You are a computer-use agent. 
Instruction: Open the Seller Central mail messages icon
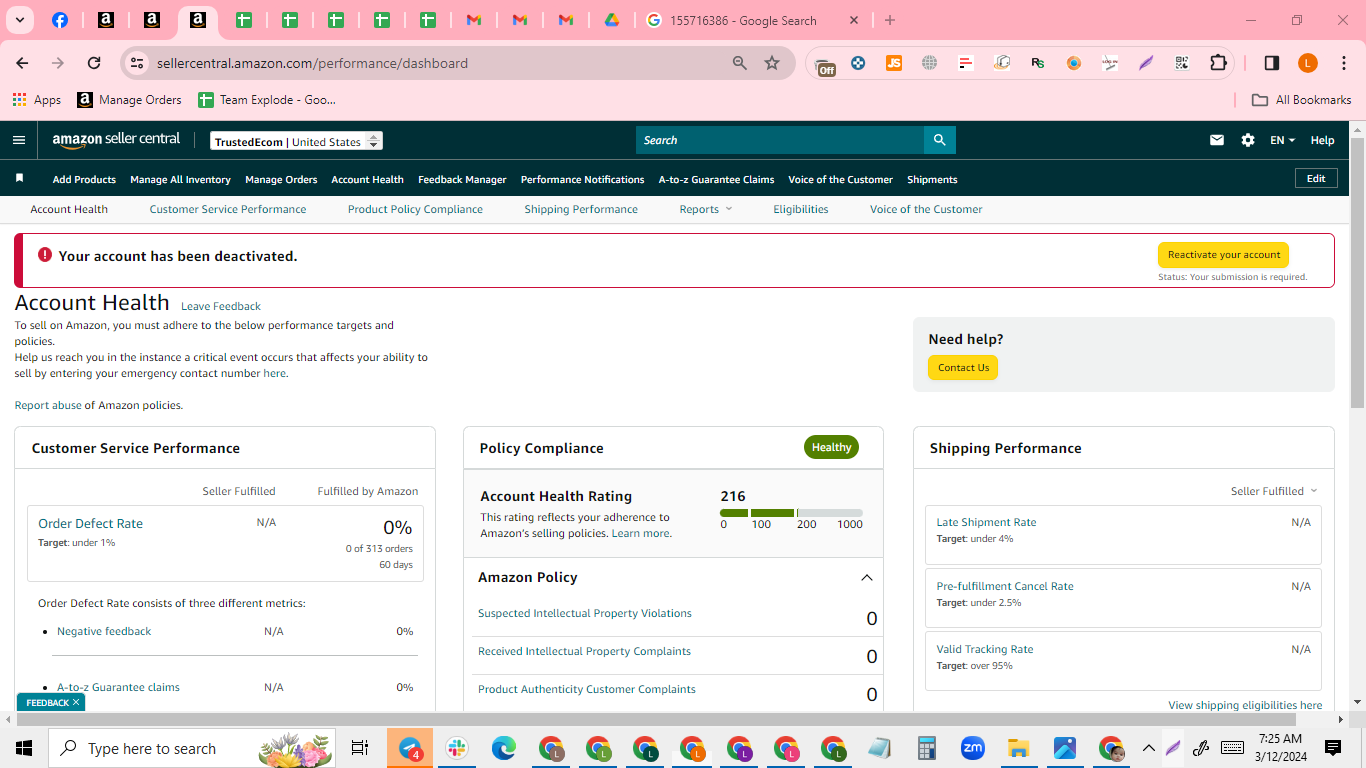tap(1217, 140)
